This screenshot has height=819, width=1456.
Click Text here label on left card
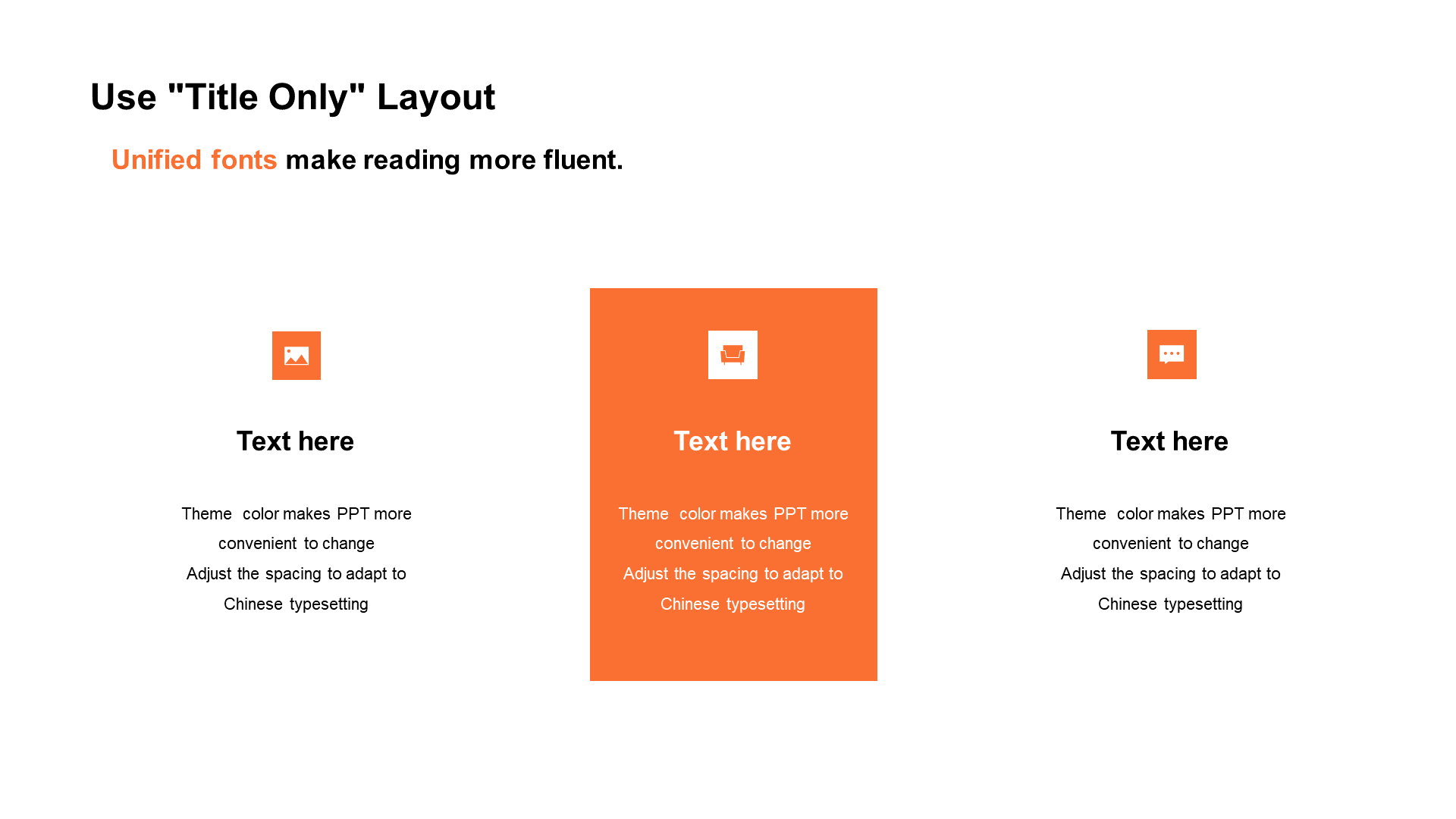[296, 440]
